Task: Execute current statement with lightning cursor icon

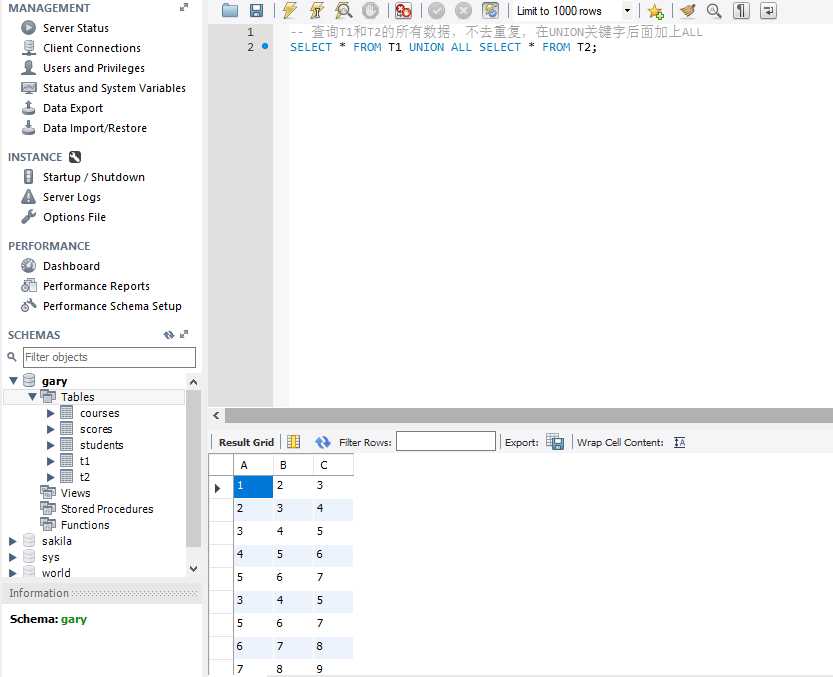Action: pos(317,10)
